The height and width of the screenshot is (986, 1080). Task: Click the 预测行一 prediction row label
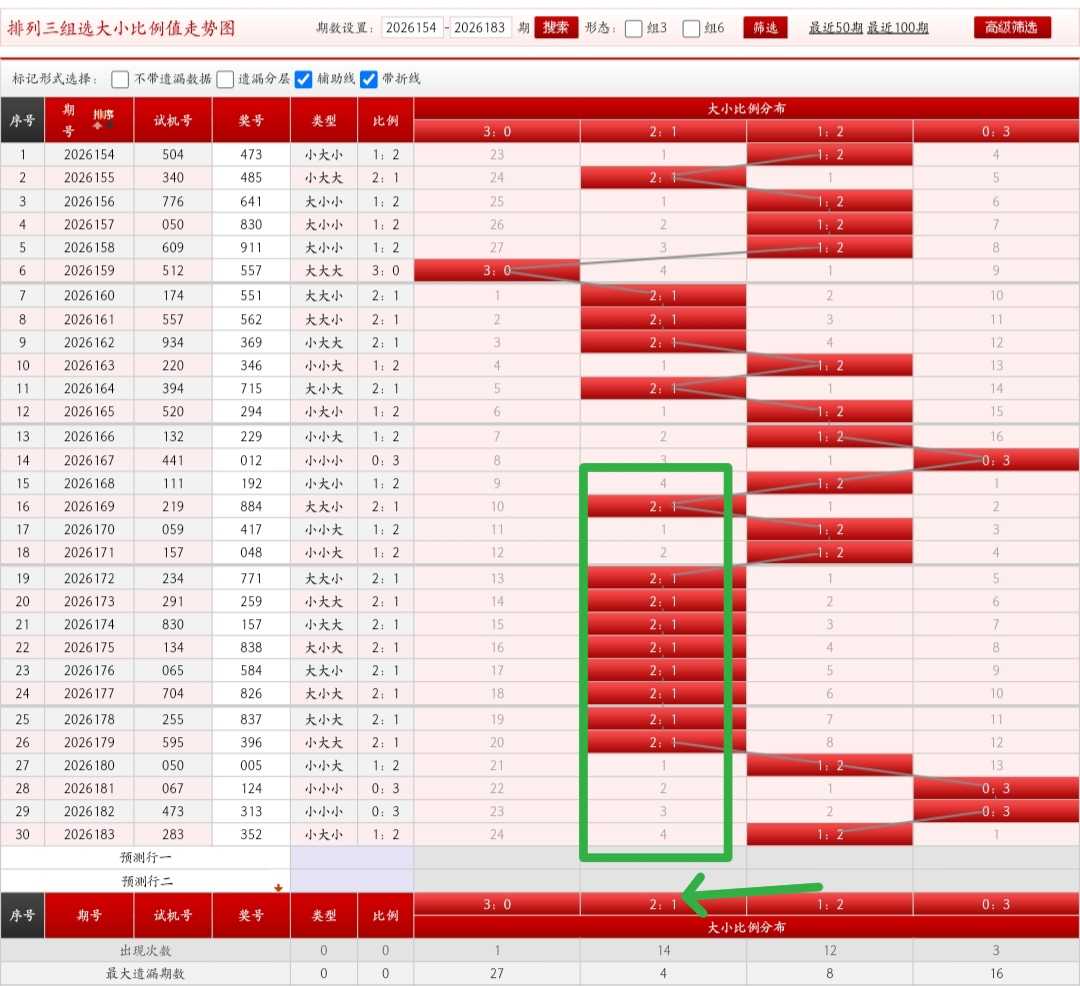(146, 857)
